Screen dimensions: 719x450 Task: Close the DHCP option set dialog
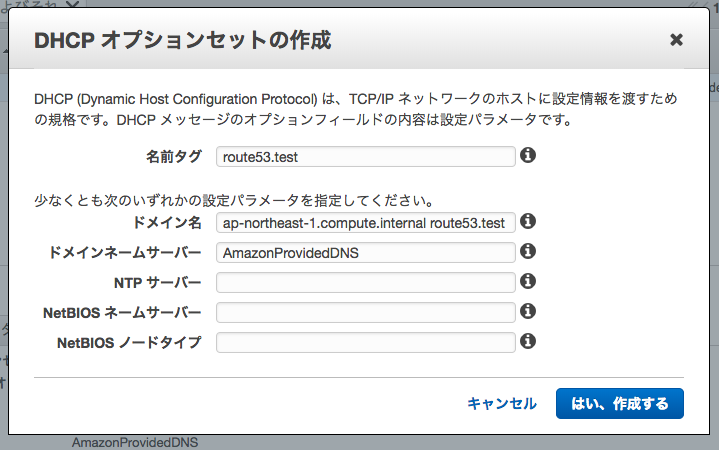click(676, 40)
